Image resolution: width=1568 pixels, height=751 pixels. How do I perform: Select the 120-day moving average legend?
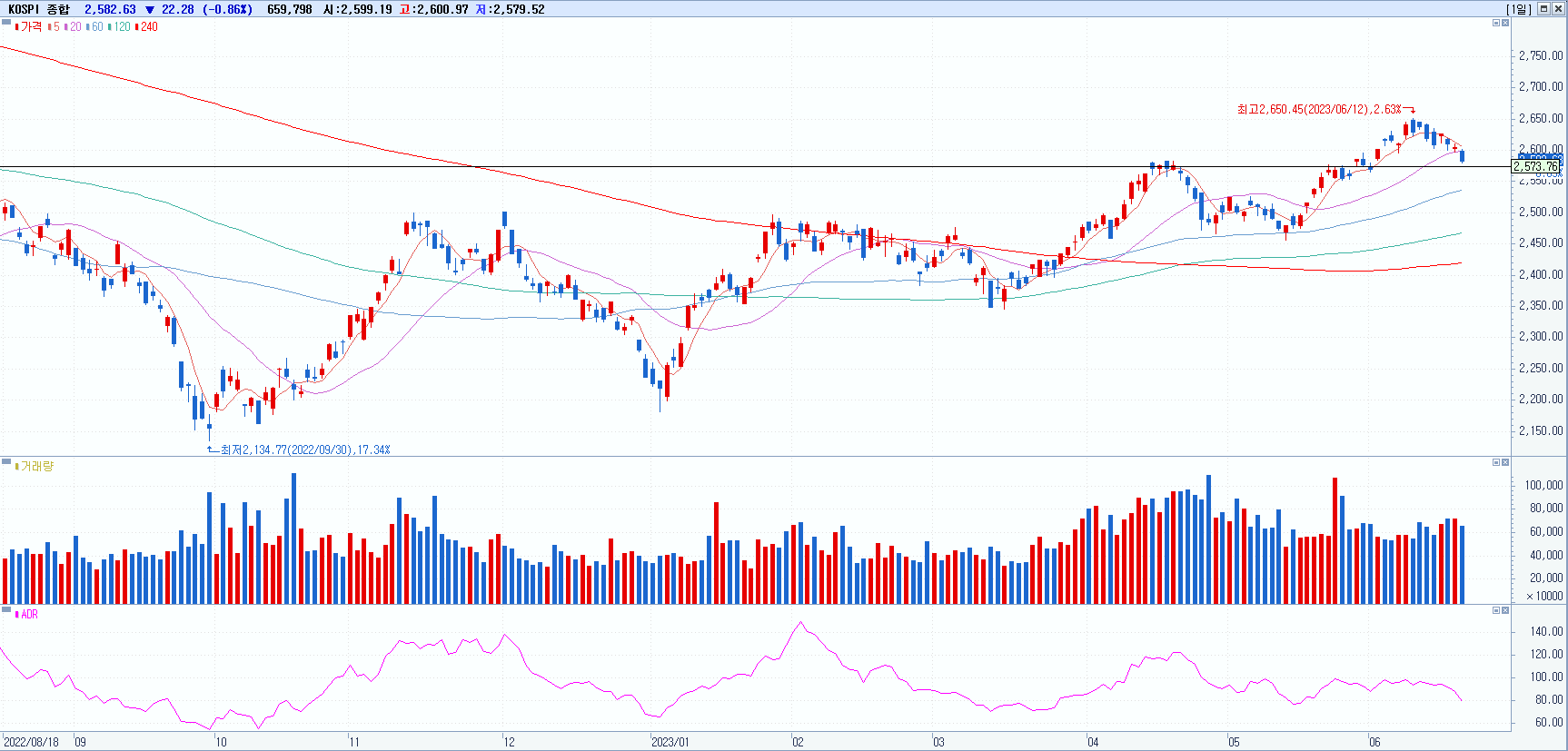[x=119, y=27]
